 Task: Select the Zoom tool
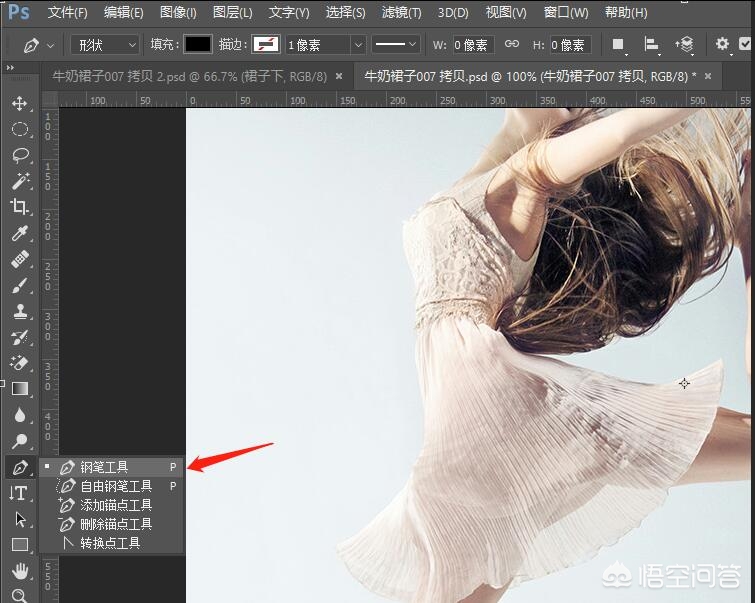[19, 595]
